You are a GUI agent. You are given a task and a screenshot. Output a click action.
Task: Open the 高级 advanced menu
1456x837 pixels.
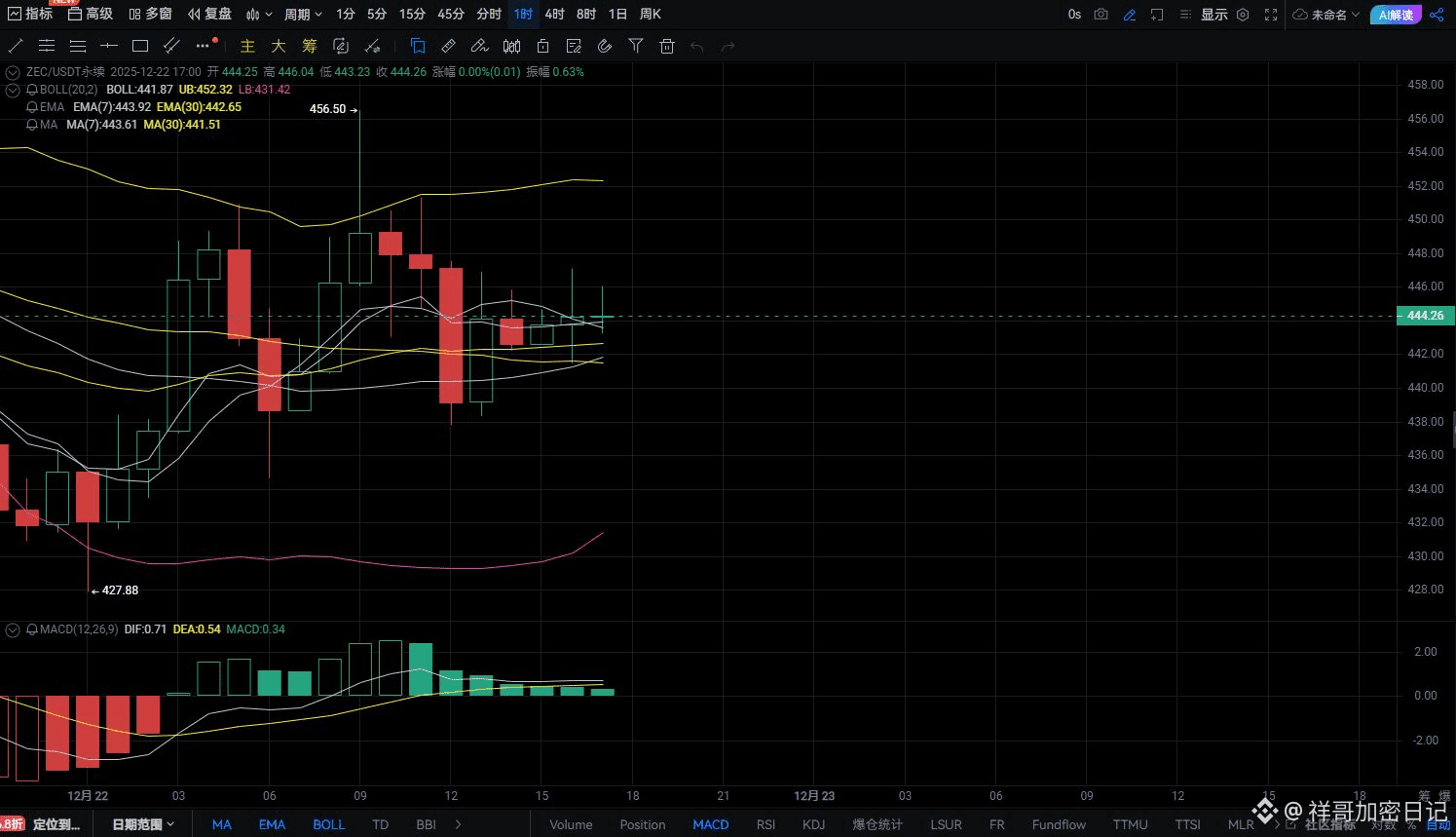tap(91, 14)
